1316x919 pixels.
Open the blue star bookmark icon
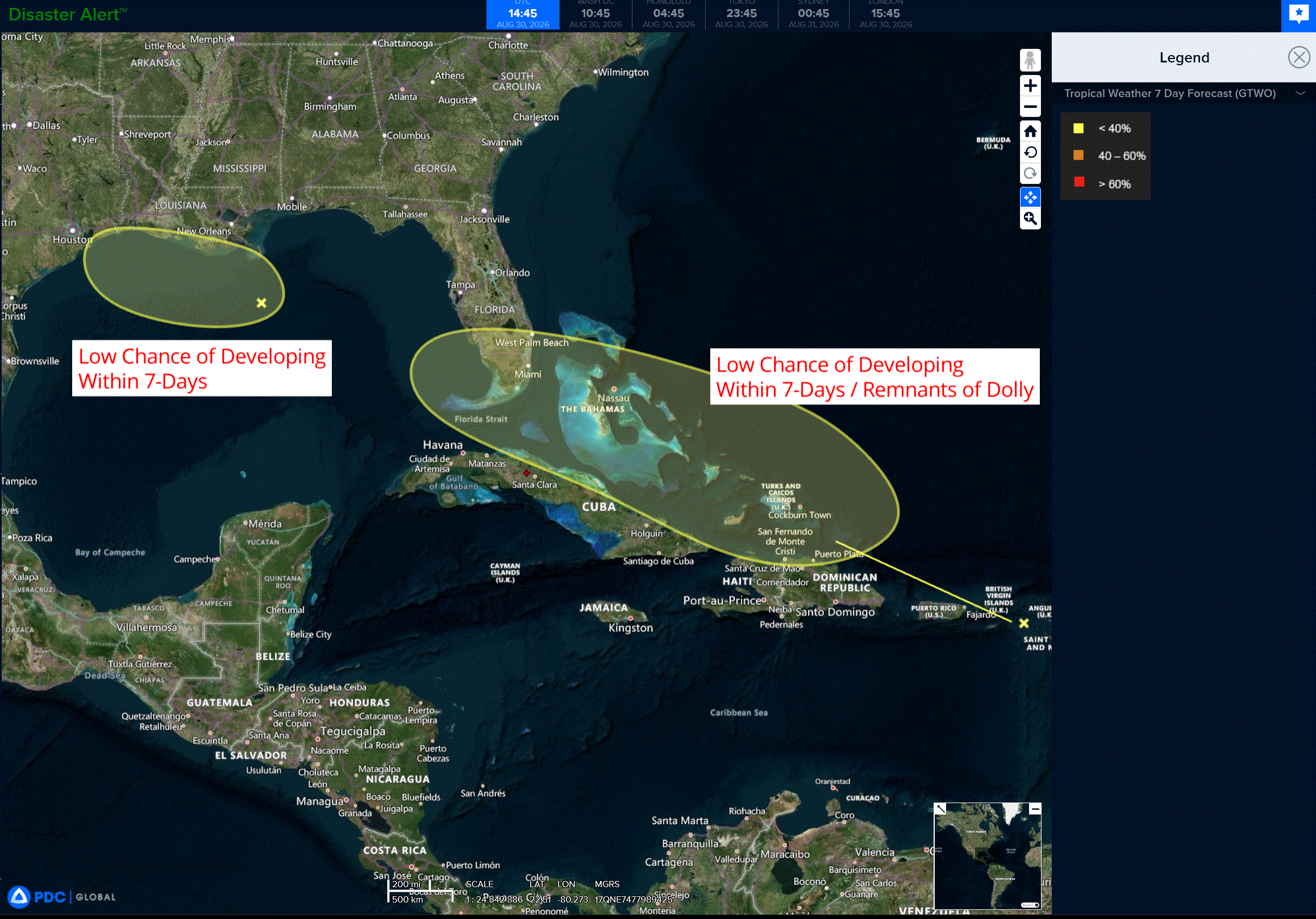point(1298,15)
